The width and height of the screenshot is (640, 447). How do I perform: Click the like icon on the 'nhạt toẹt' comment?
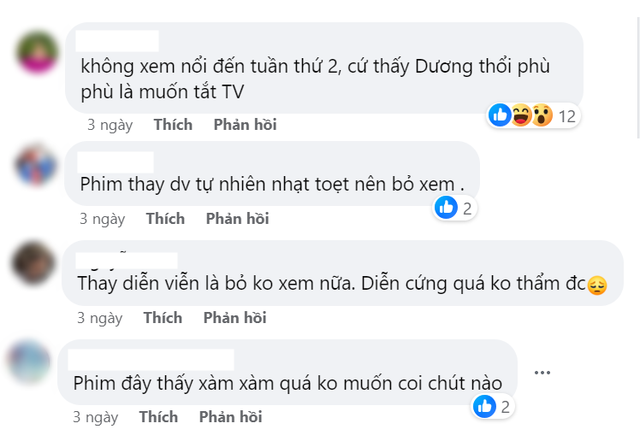(x=446, y=207)
